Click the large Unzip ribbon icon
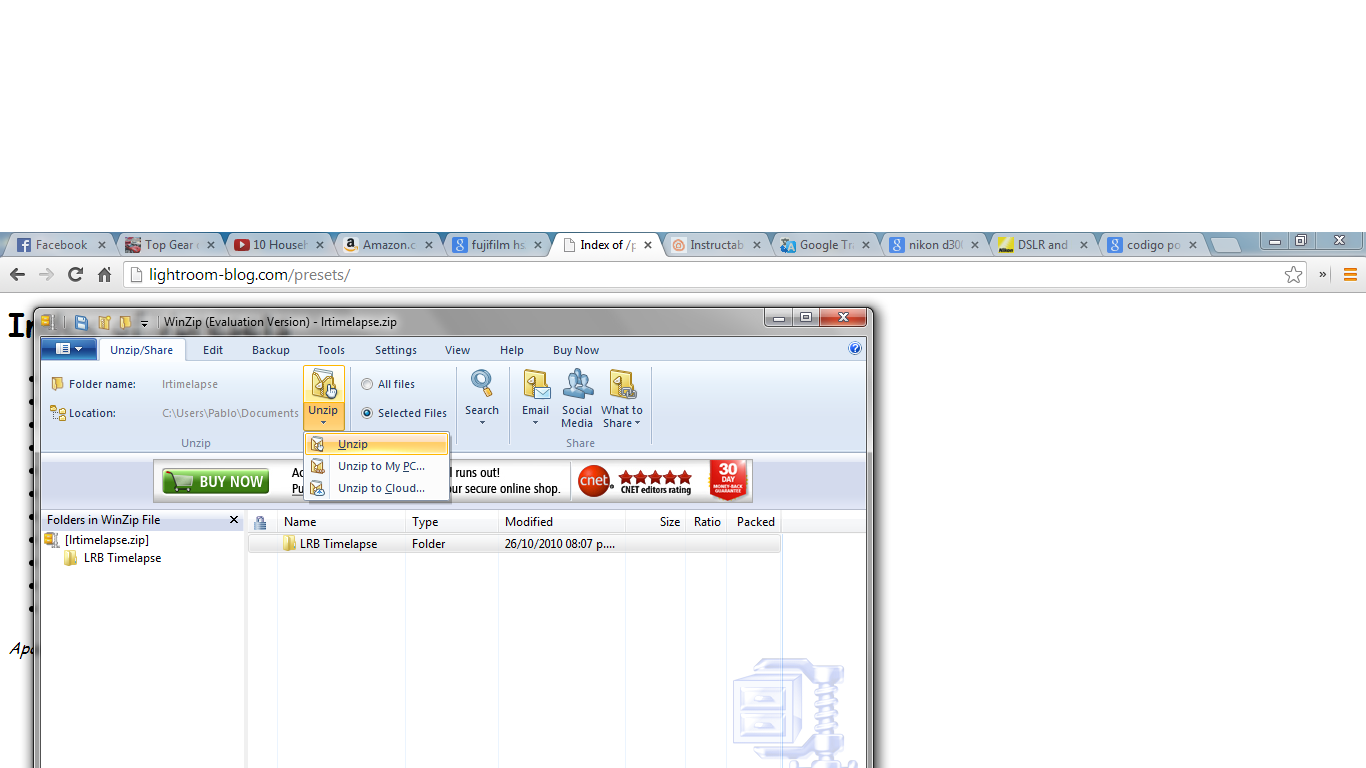Image resolution: width=1366 pixels, height=768 pixels. (324, 384)
